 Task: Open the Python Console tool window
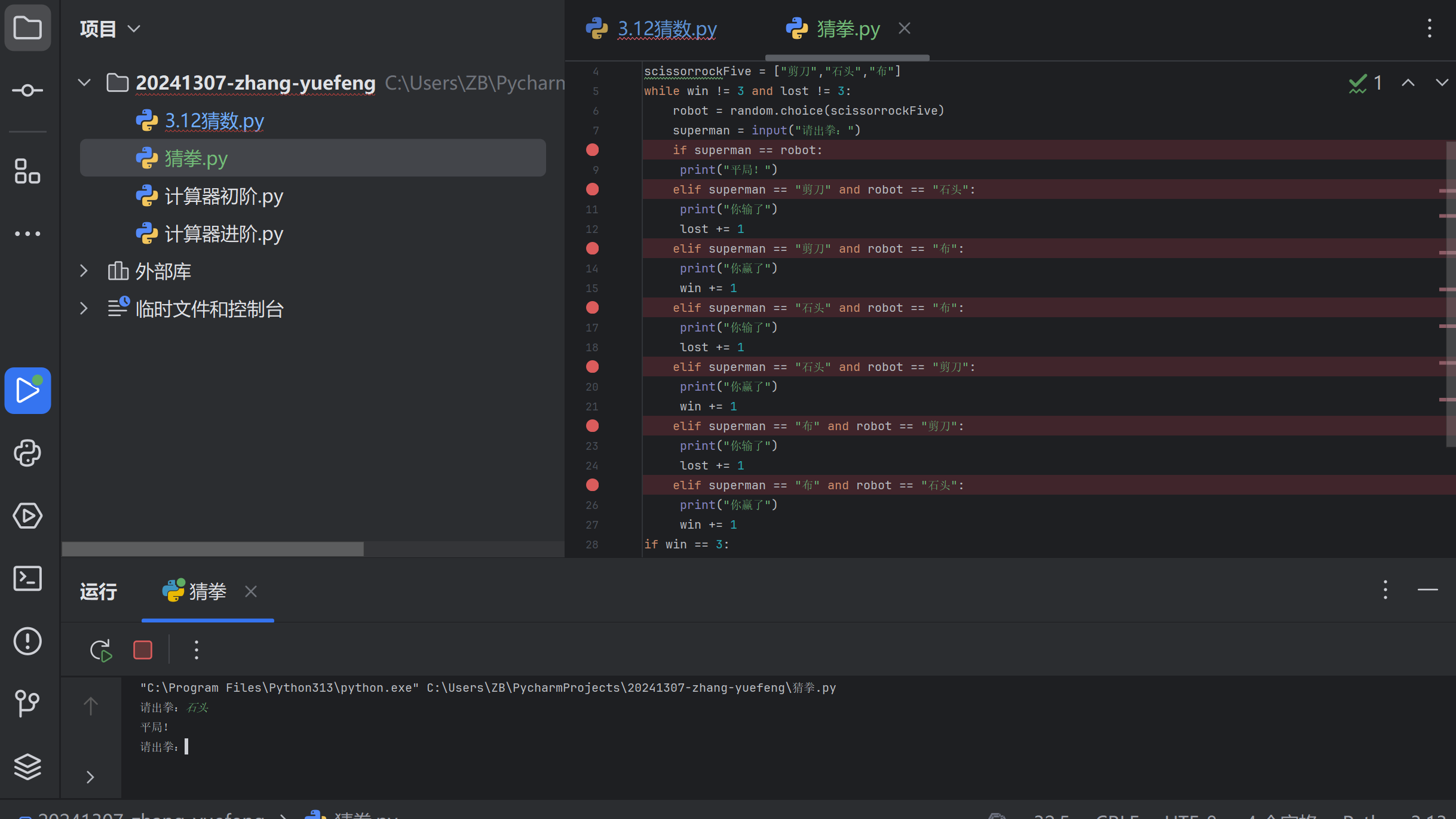pos(27,453)
